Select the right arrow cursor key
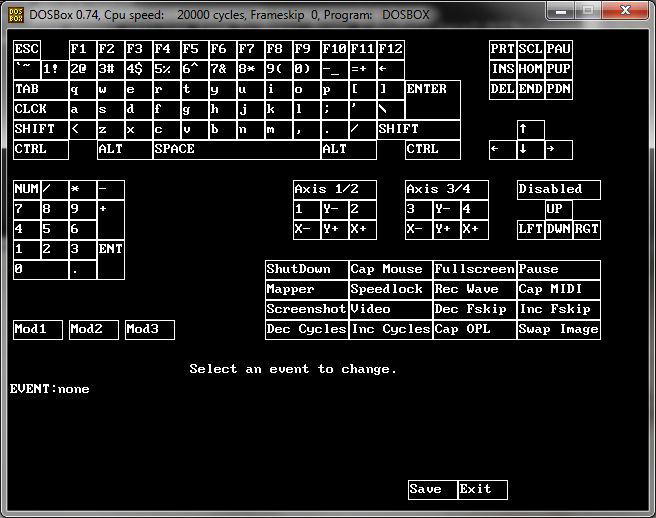The height and width of the screenshot is (518, 656). 559,150
